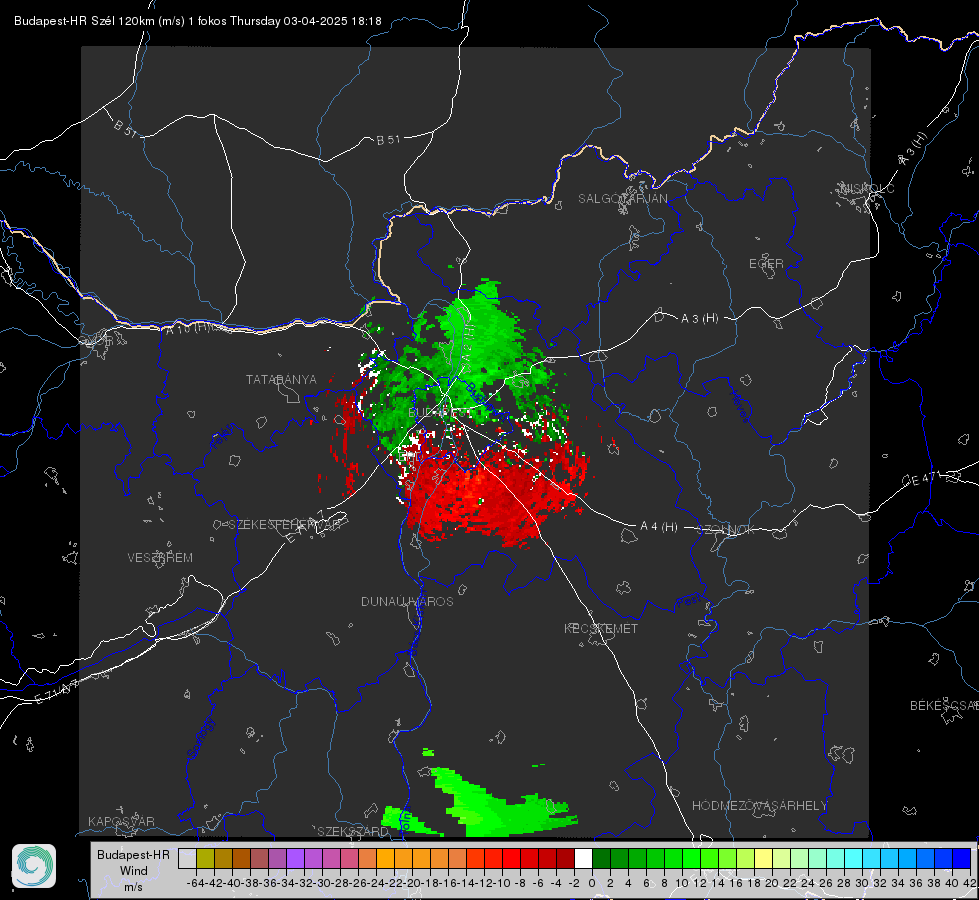This screenshot has height=900, width=979.
Task: Click the "A 3 (H)" road label near Eger
Action: [x=699, y=319]
